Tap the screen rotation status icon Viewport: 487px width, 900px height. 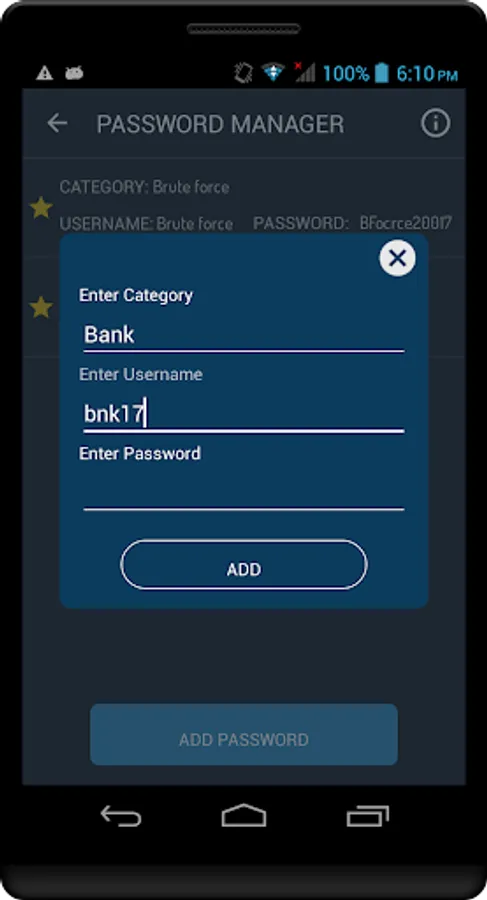coord(244,73)
